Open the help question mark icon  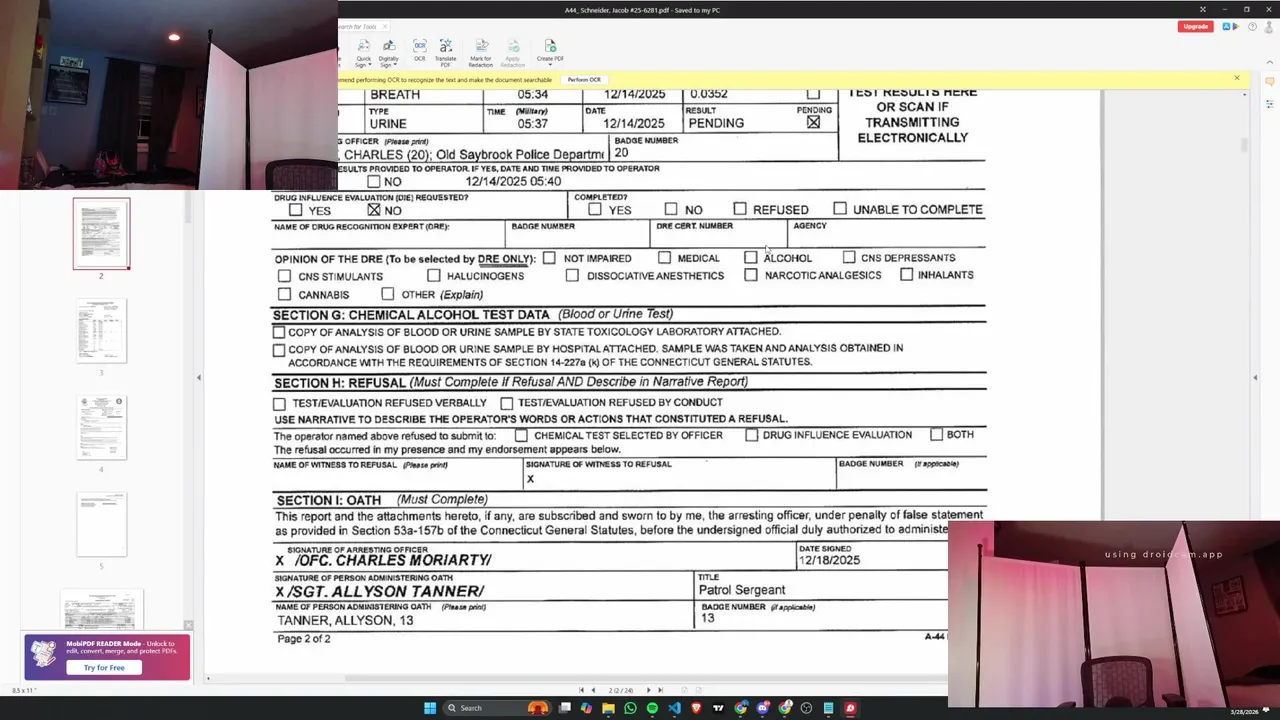(1253, 27)
